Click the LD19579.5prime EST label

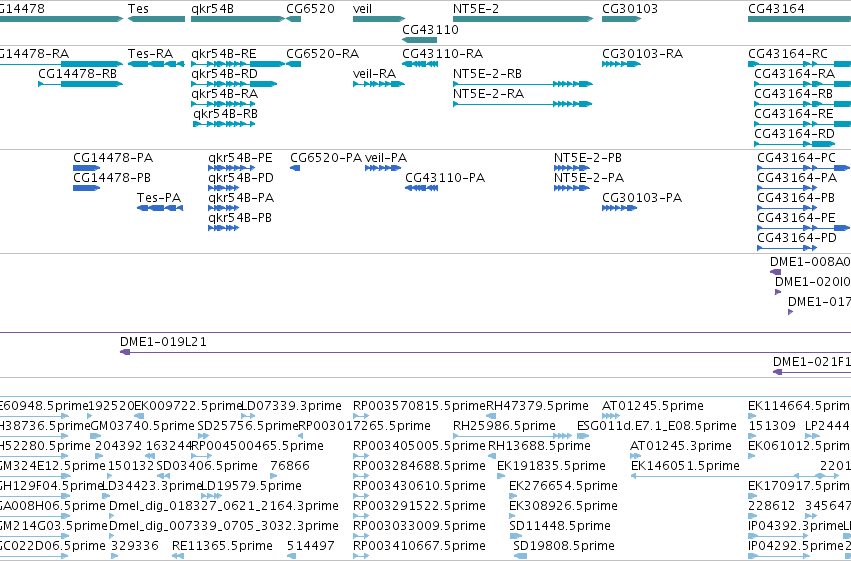[x=251, y=486]
